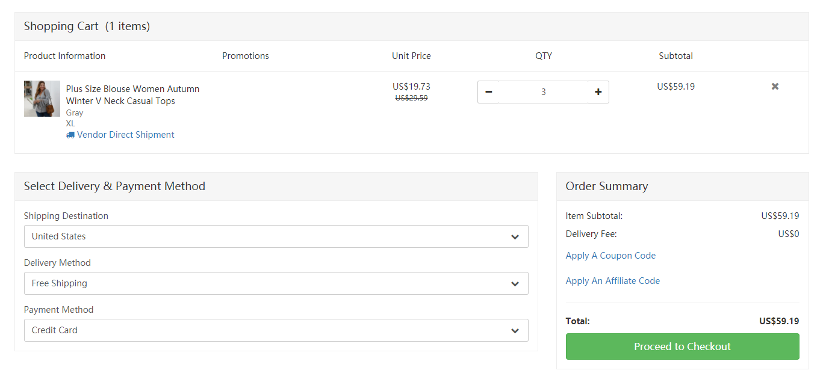Viewport: 829px width, 391px height.
Task: Click the truck icon beside Vendor Direct Shipment
Action: coord(70,135)
